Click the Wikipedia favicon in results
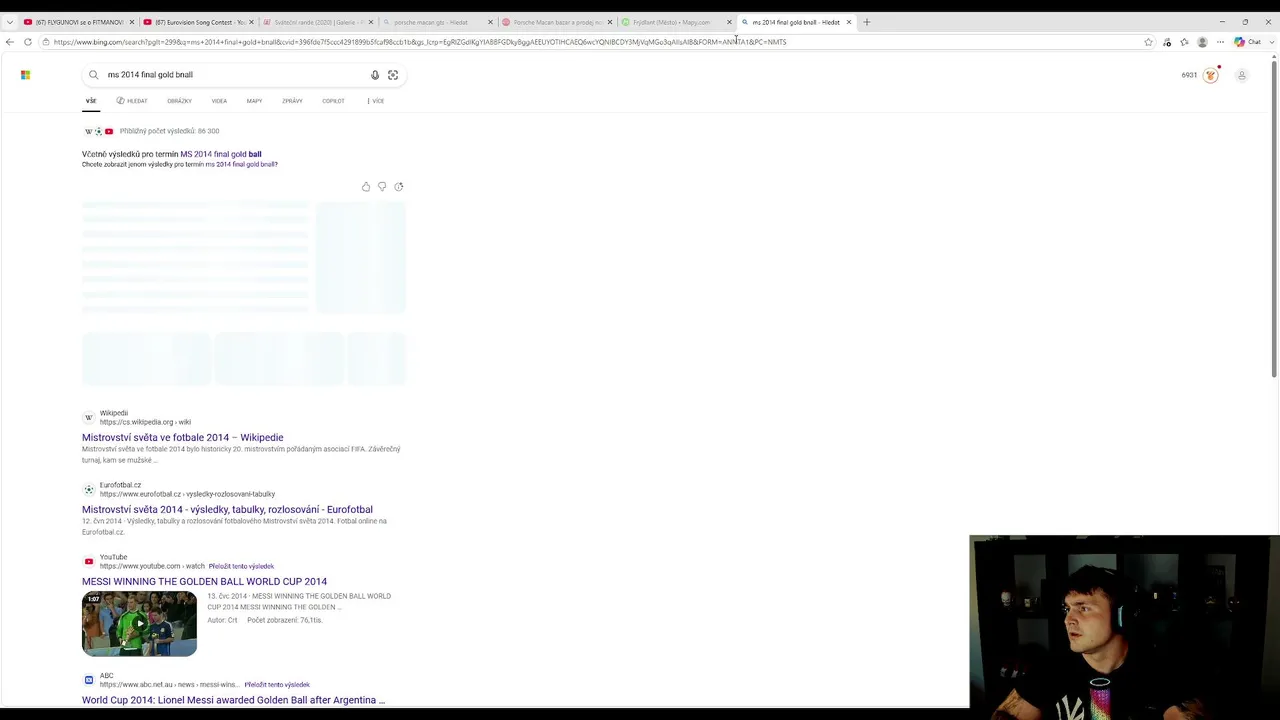The height and width of the screenshot is (720, 1280). click(89, 417)
